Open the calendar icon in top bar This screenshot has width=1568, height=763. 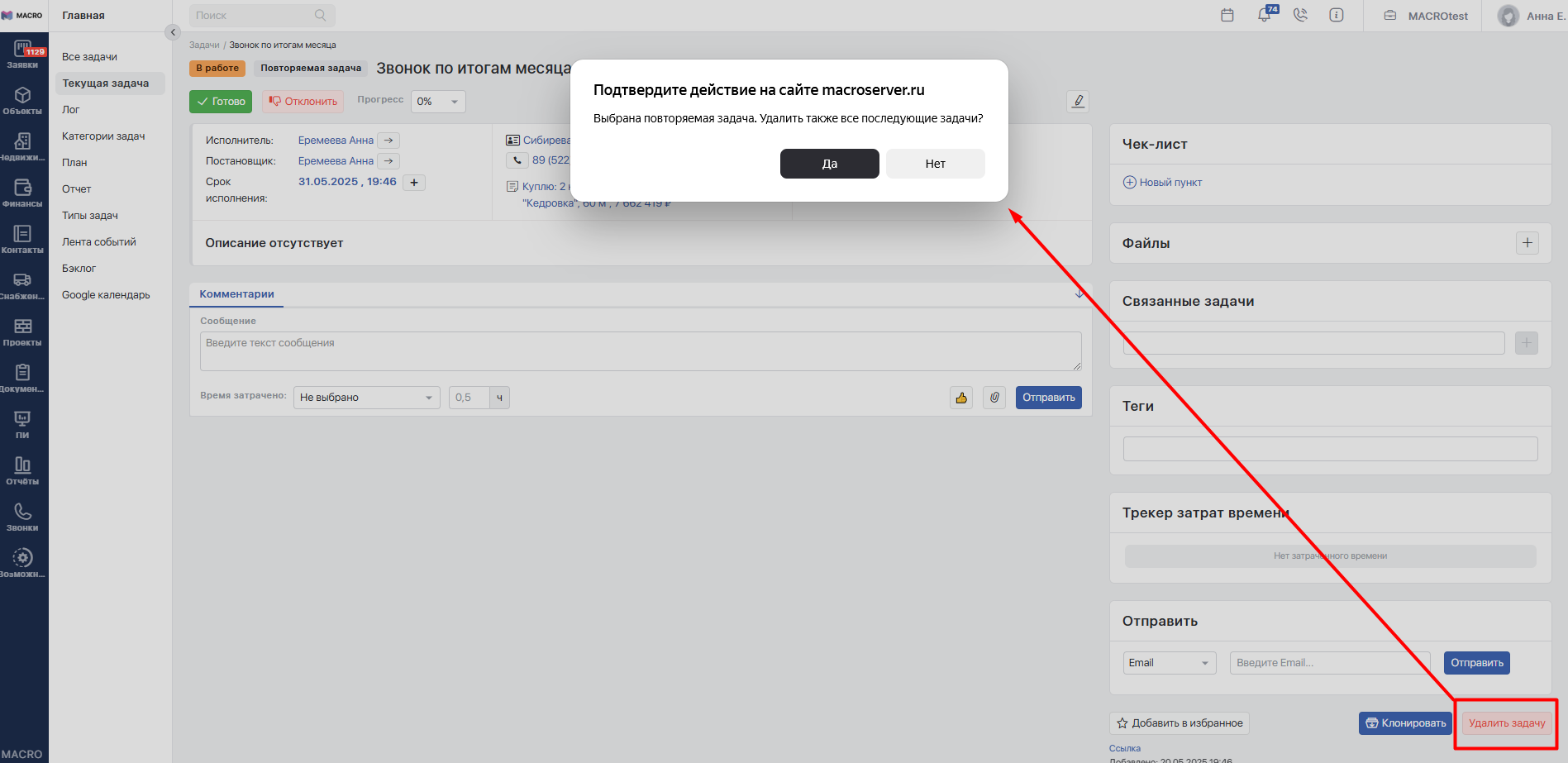coord(1227,15)
